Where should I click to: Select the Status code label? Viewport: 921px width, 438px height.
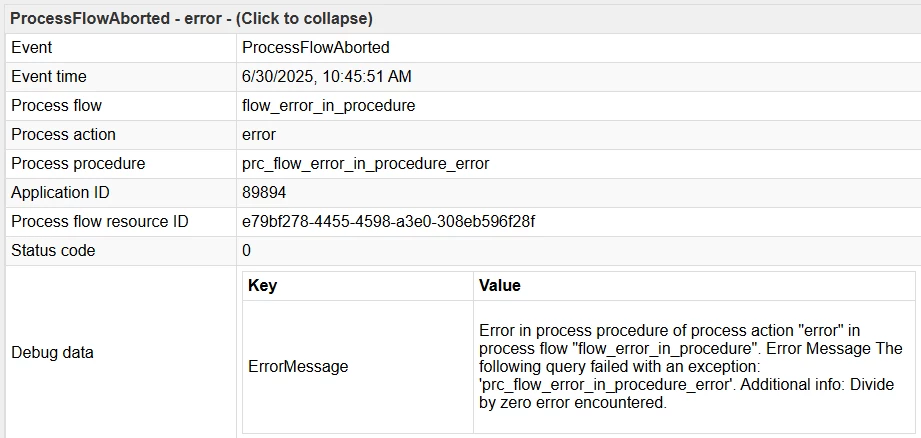click(x=53, y=251)
